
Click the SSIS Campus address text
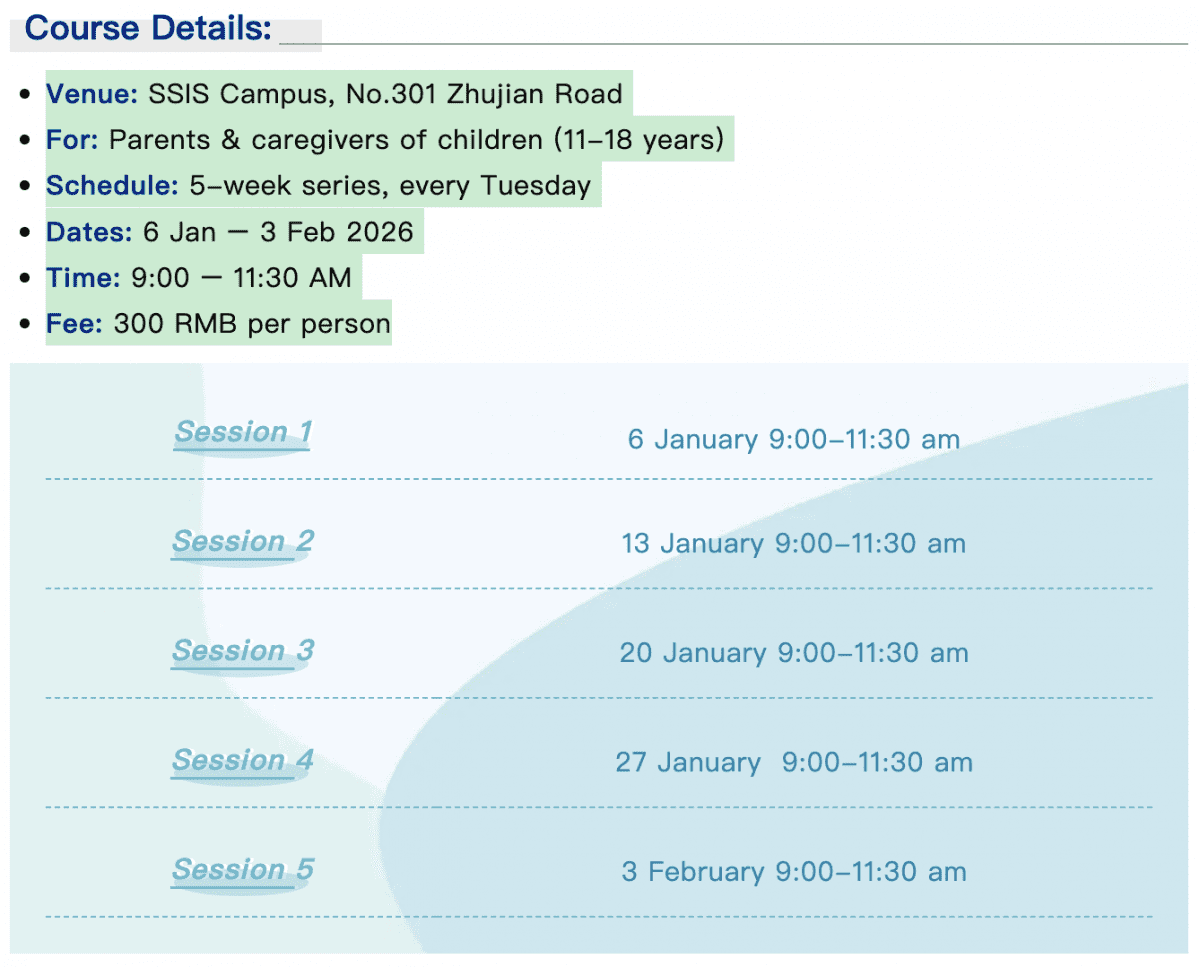pos(385,95)
